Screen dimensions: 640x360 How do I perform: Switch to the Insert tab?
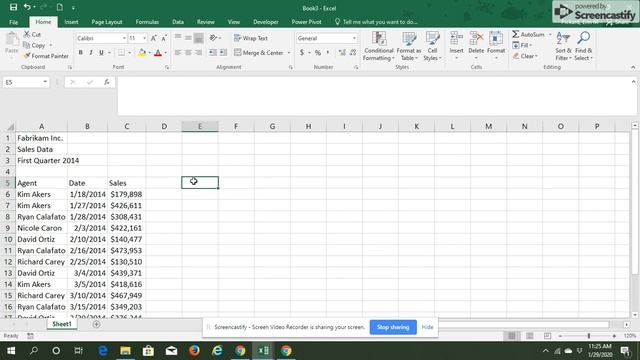pyautogui.click(x=71, y=22)
